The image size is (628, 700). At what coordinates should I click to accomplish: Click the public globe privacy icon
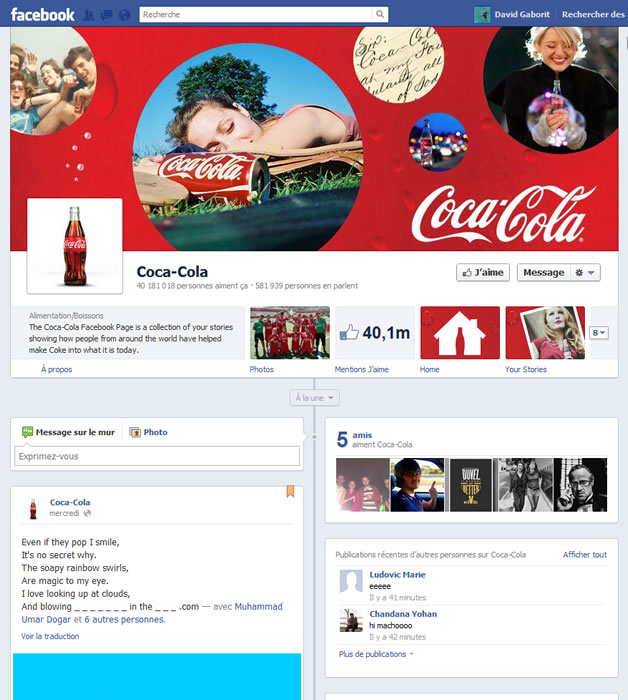click(87, 513)
